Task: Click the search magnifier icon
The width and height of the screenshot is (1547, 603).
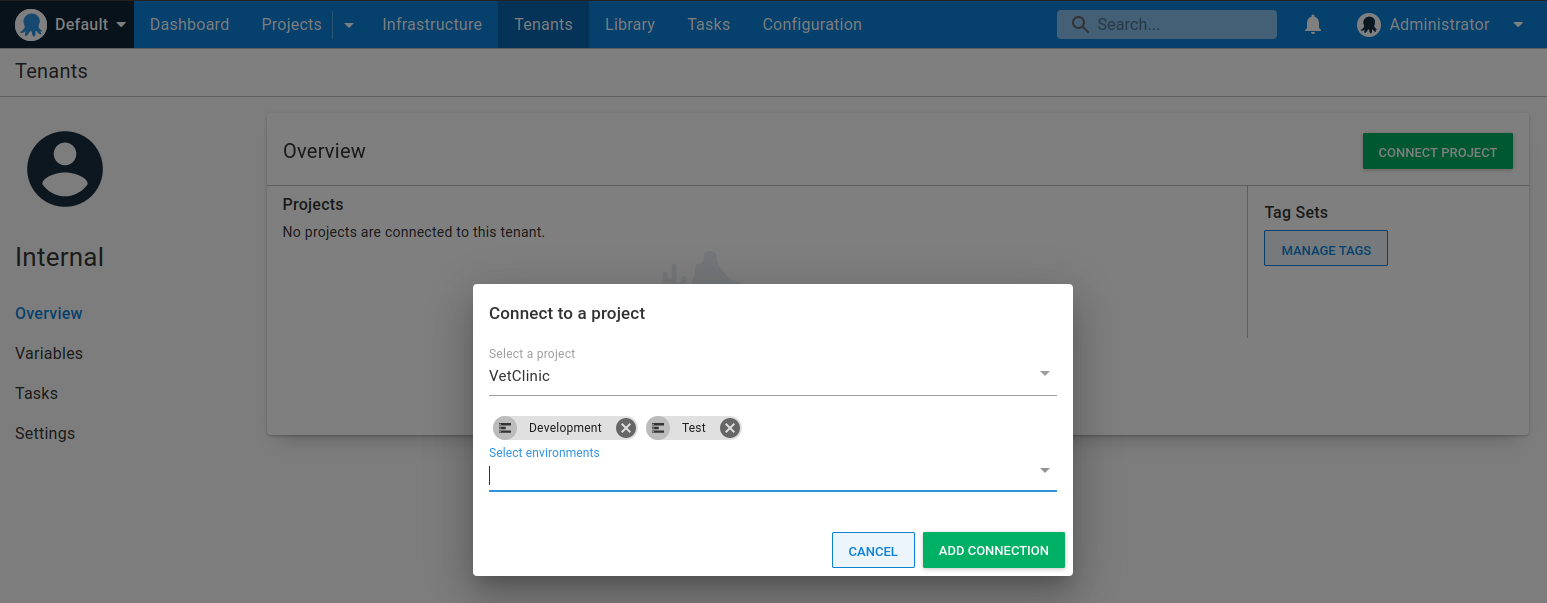Action: tap(1080, 25)
